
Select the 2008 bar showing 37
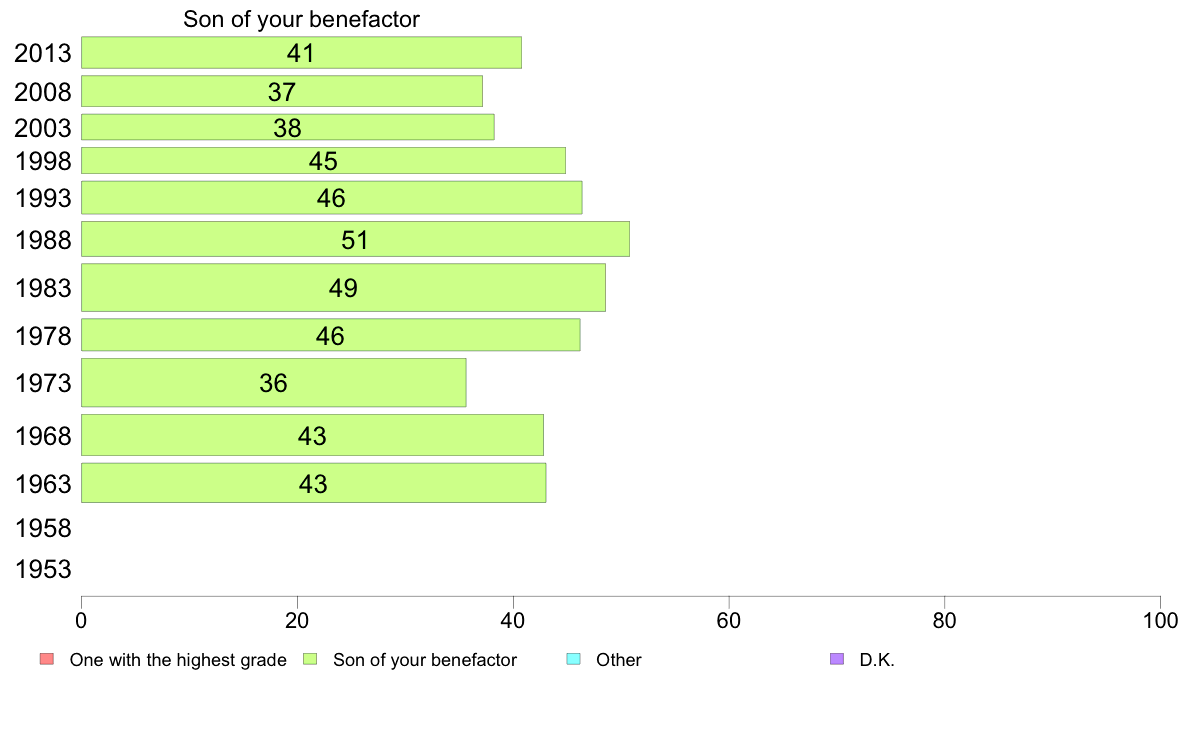pyautogui.click(x=282, y=91)
